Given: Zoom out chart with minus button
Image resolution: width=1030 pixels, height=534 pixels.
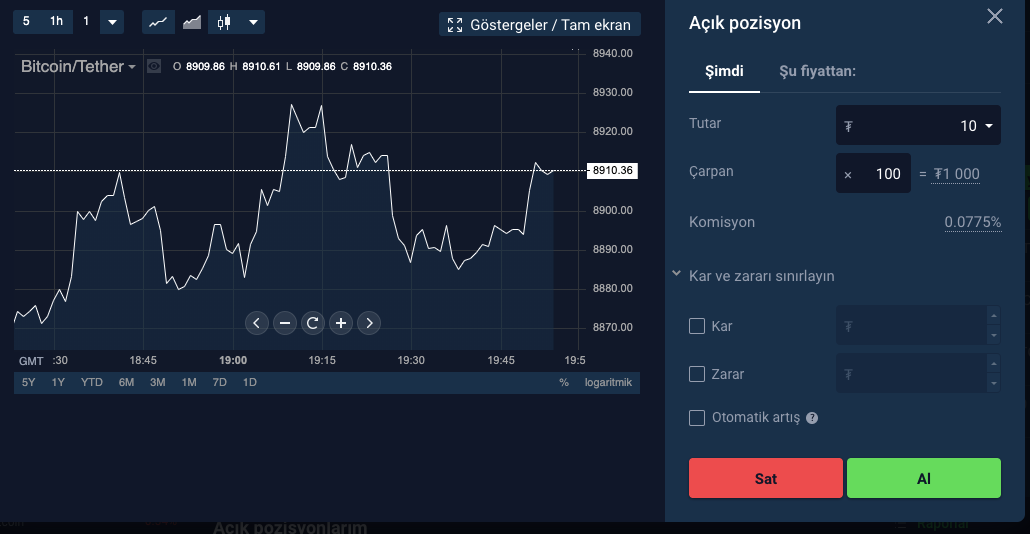Looking at the screenshot, I should coord(285,322).
